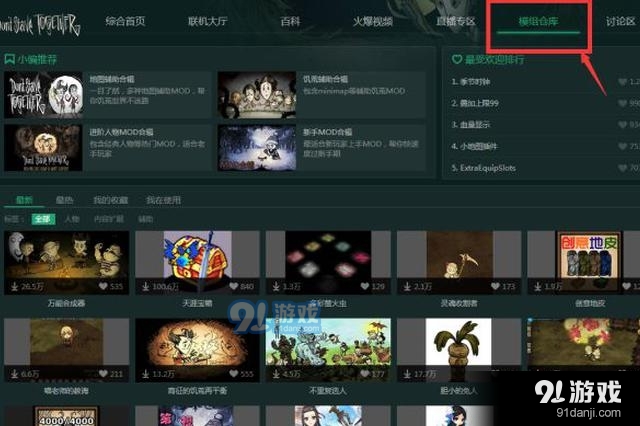Click the heart icon in ranking row 1

click(622, 82)
